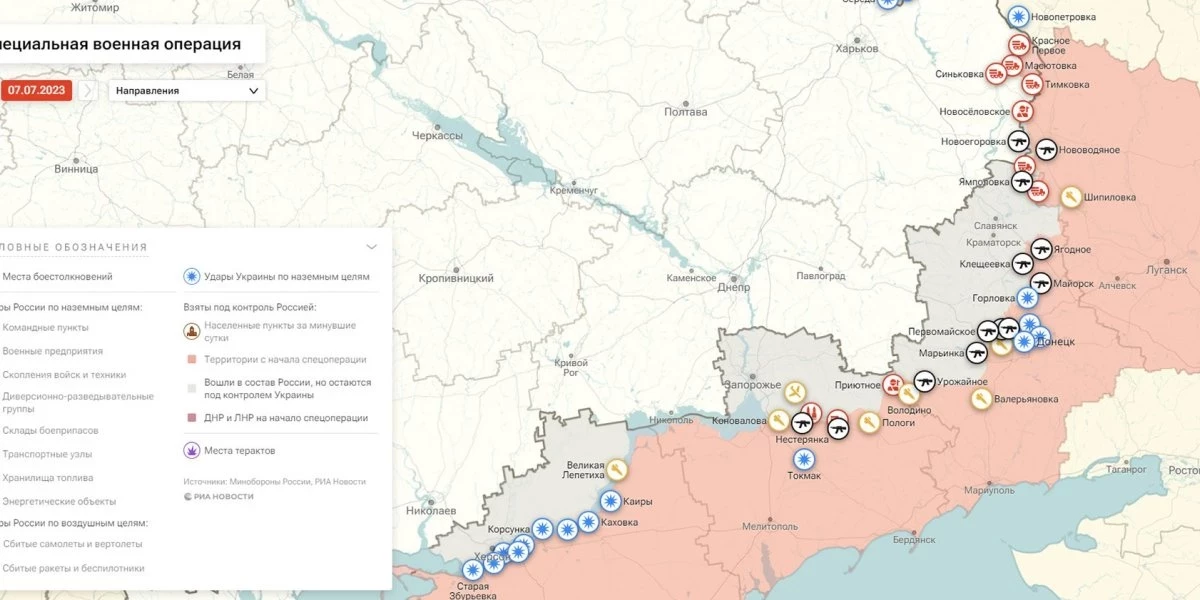This screenshot has width=1200, height=600.
Task: Select the yellow marker at Великая Лепетиха
Action: pos(618,469)
